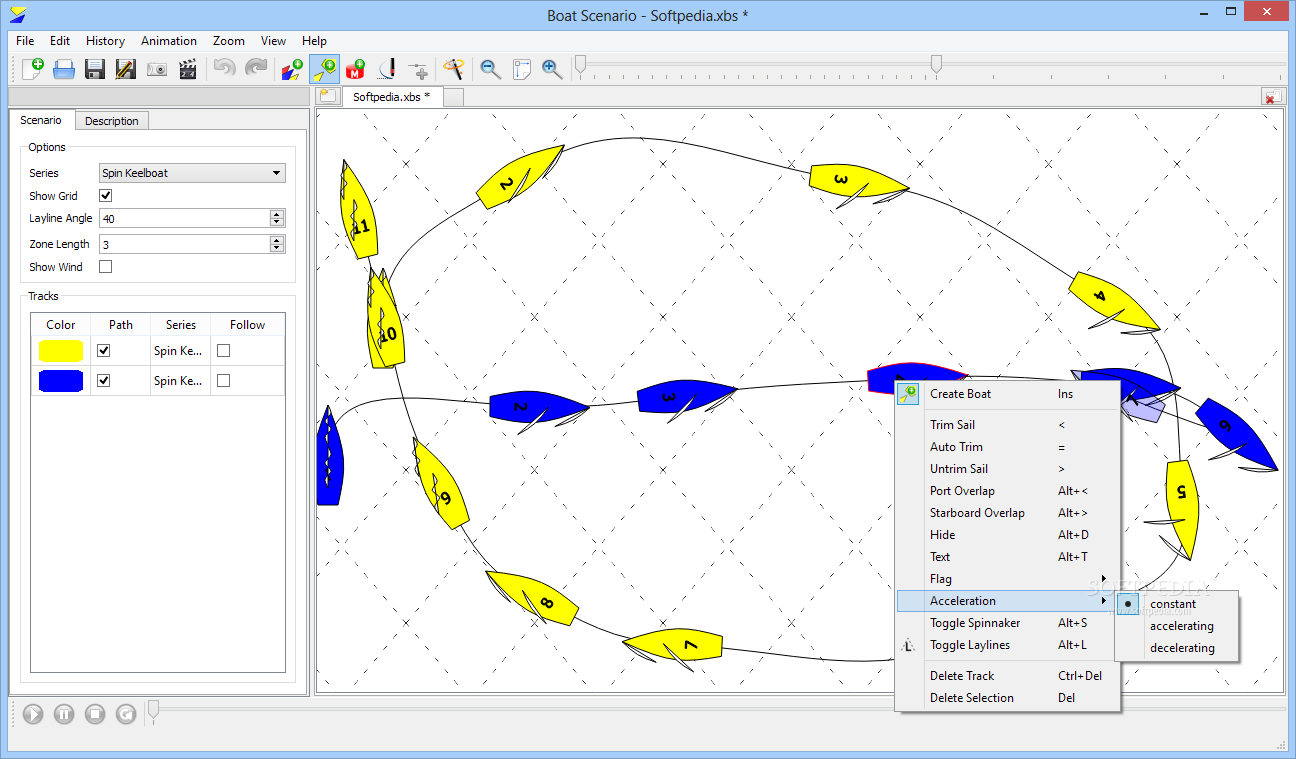Open the History menu
Screen dimensions: 1296x759
(105, 41)
